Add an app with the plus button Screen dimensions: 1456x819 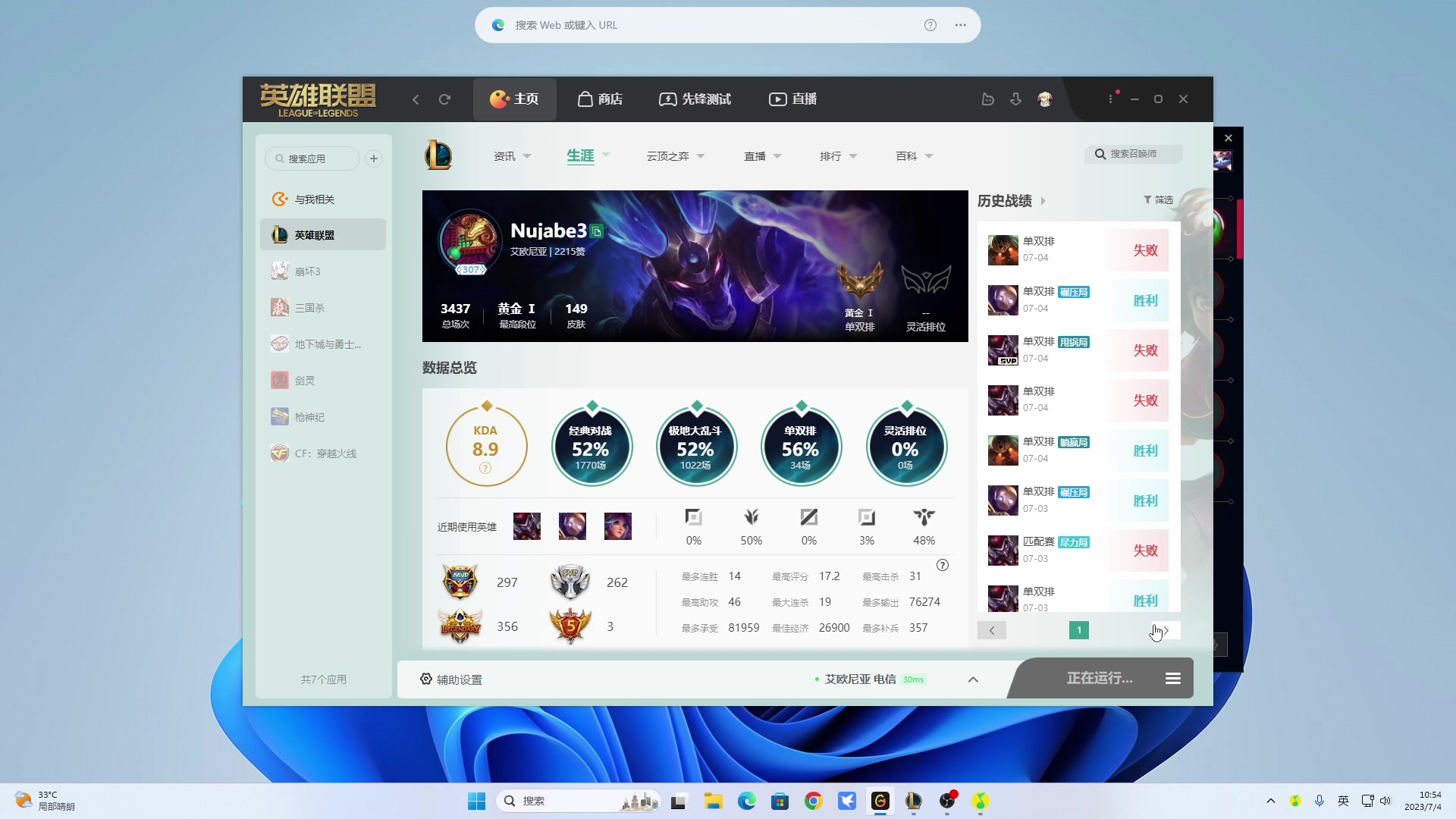(374, 158)
